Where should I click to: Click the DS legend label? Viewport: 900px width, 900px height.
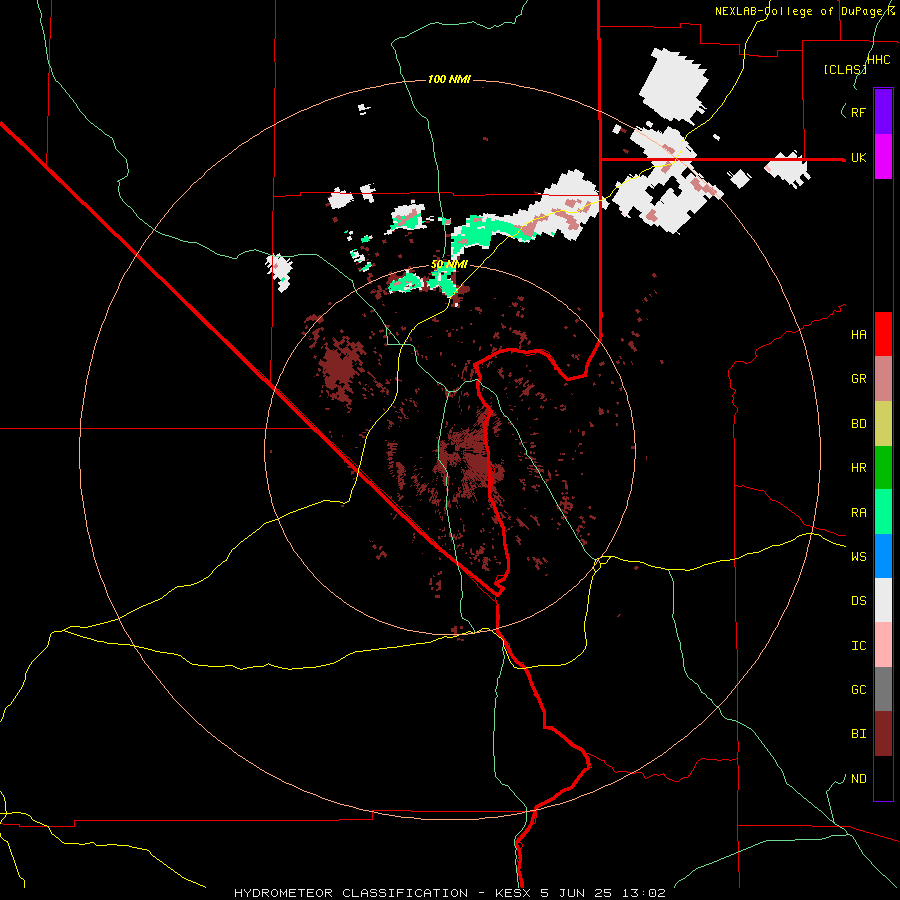click(859, 601)
